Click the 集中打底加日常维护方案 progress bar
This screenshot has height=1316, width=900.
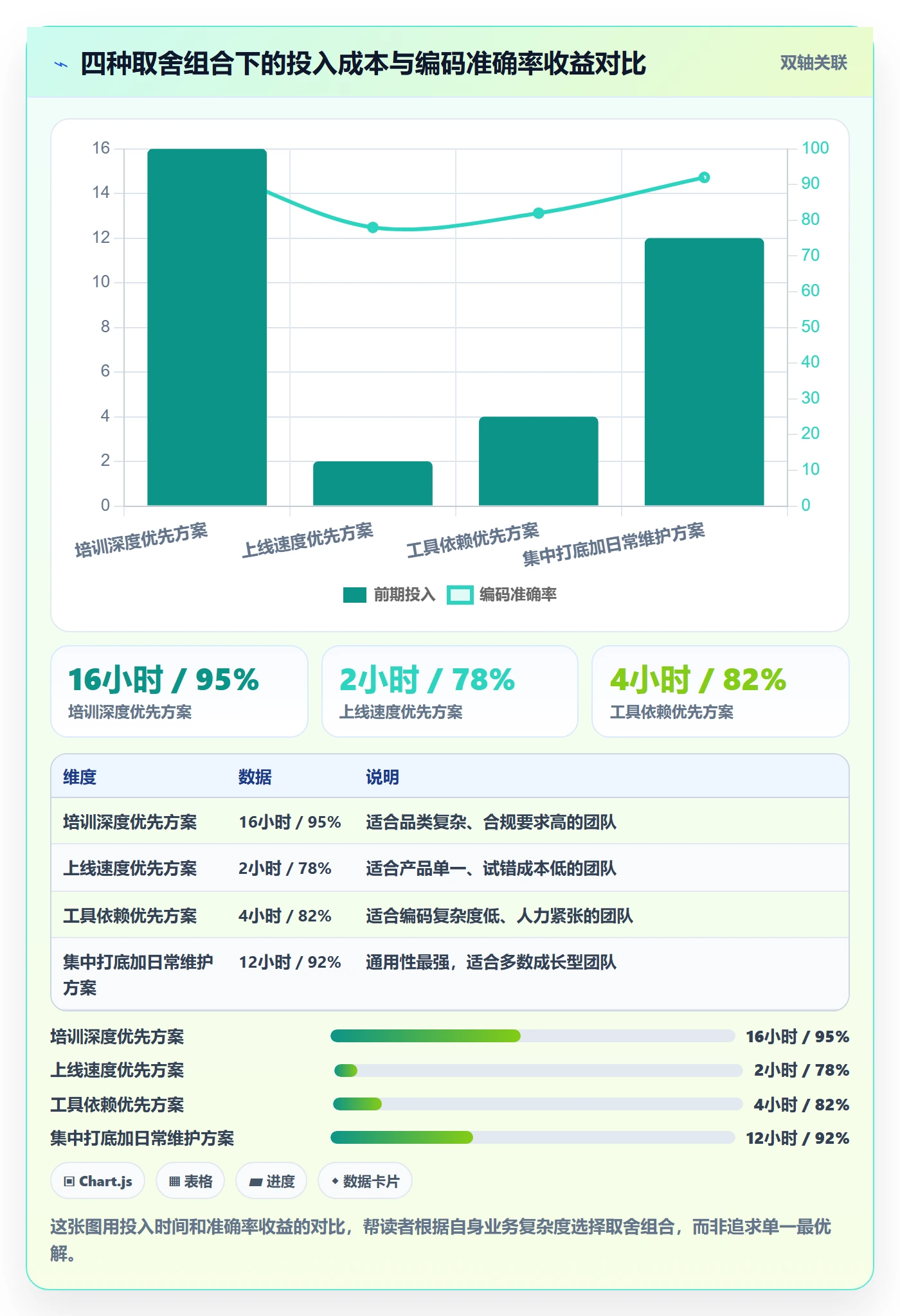click(x=533, y=1137)
